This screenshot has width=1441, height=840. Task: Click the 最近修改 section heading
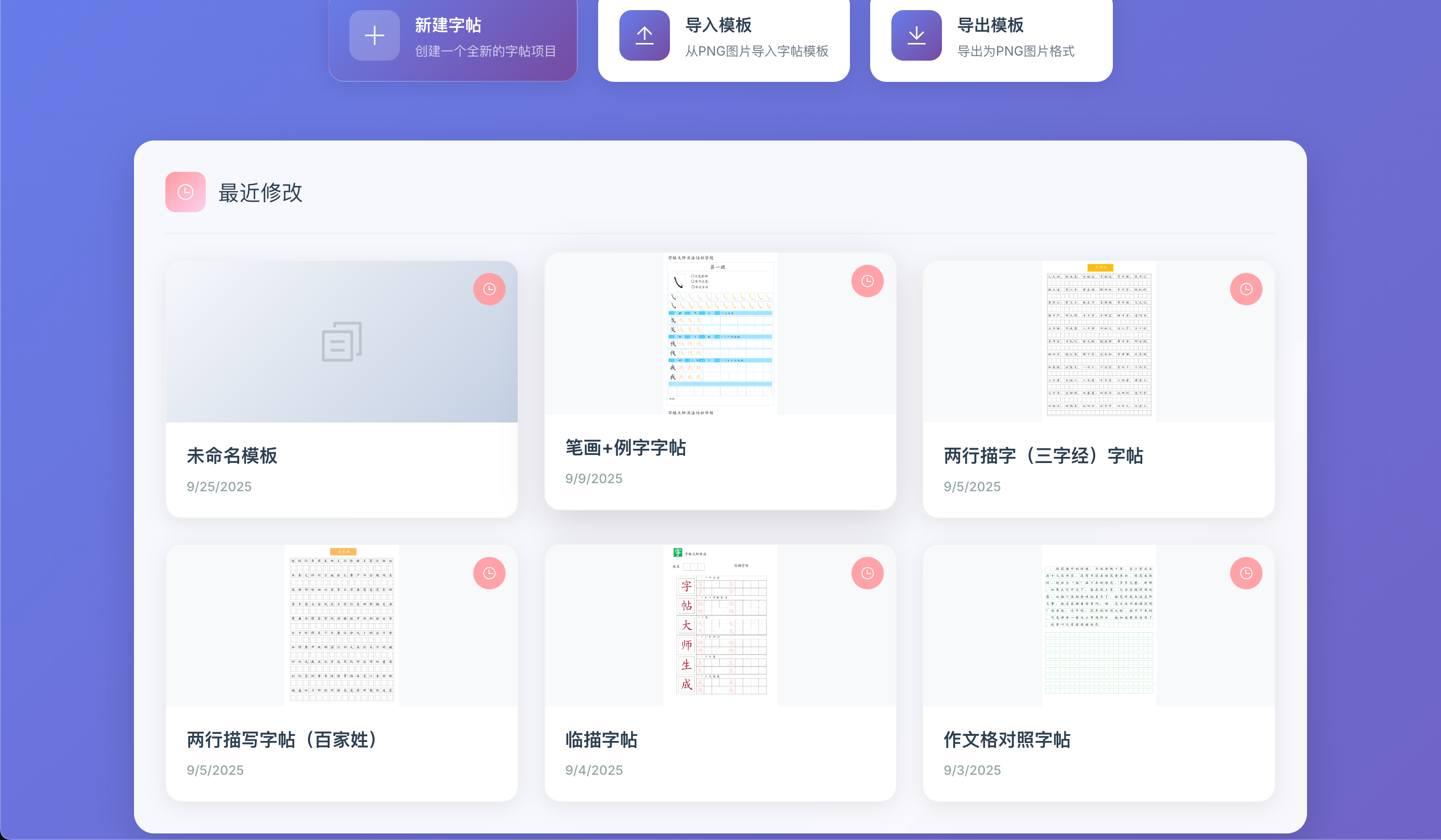(260, 193)
